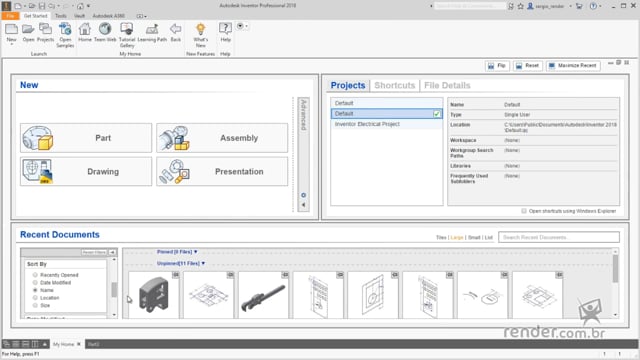Screen dimensions: 640x360
Task: Click the Help icon in the ribbon
Action: (225, 29)
